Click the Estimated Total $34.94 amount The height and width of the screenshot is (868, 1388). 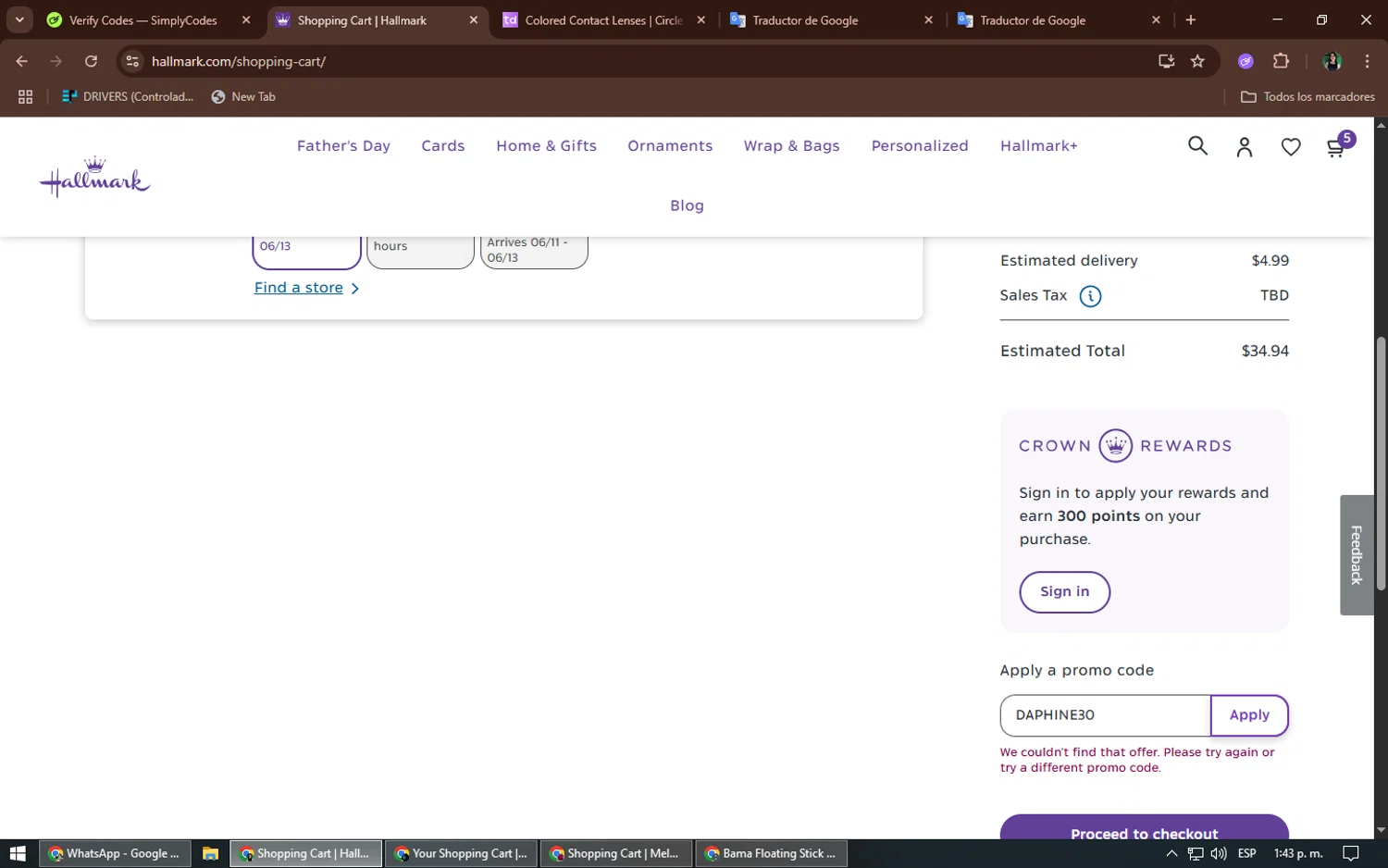1265,351
